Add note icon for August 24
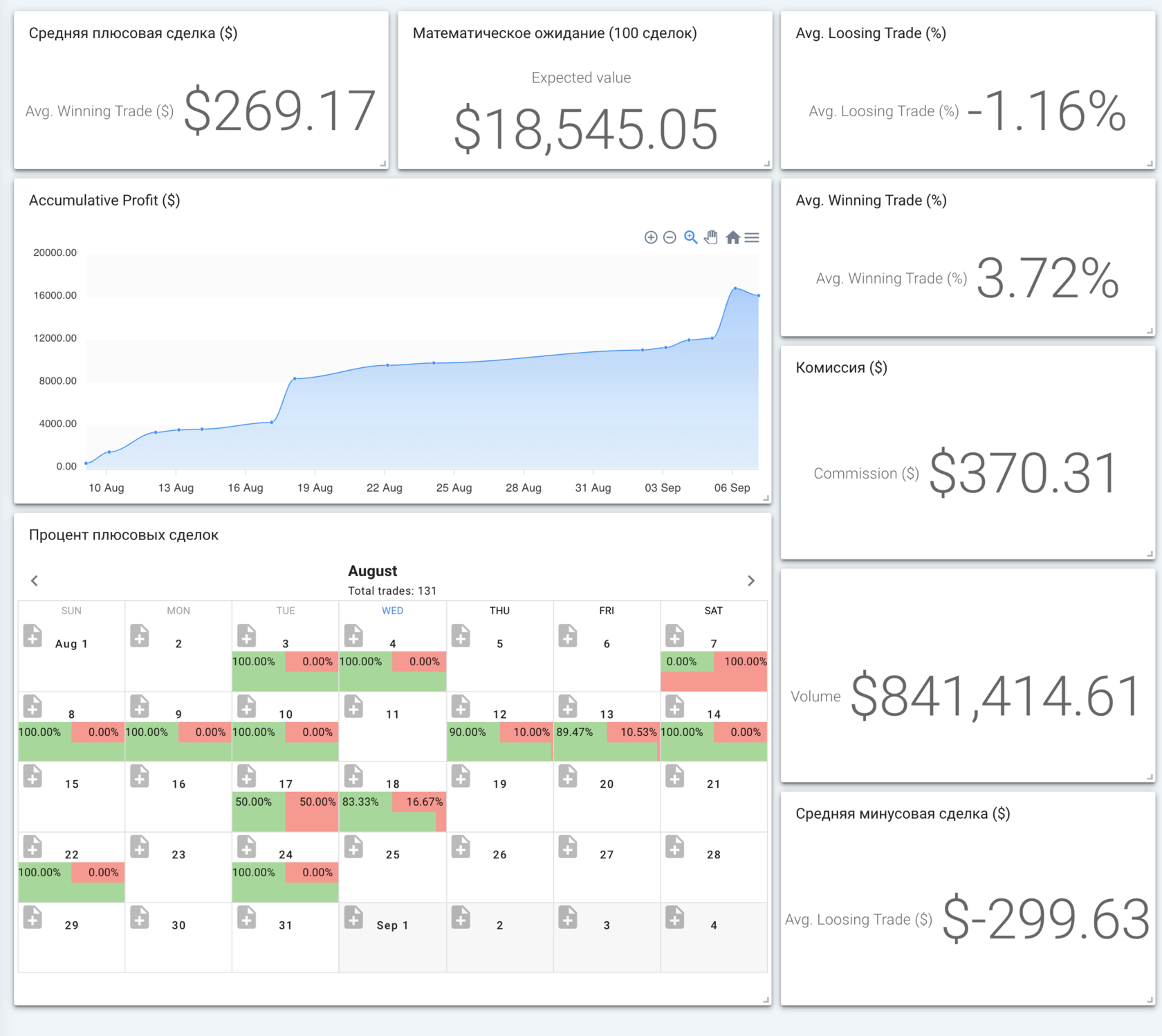 coord(247,847)
